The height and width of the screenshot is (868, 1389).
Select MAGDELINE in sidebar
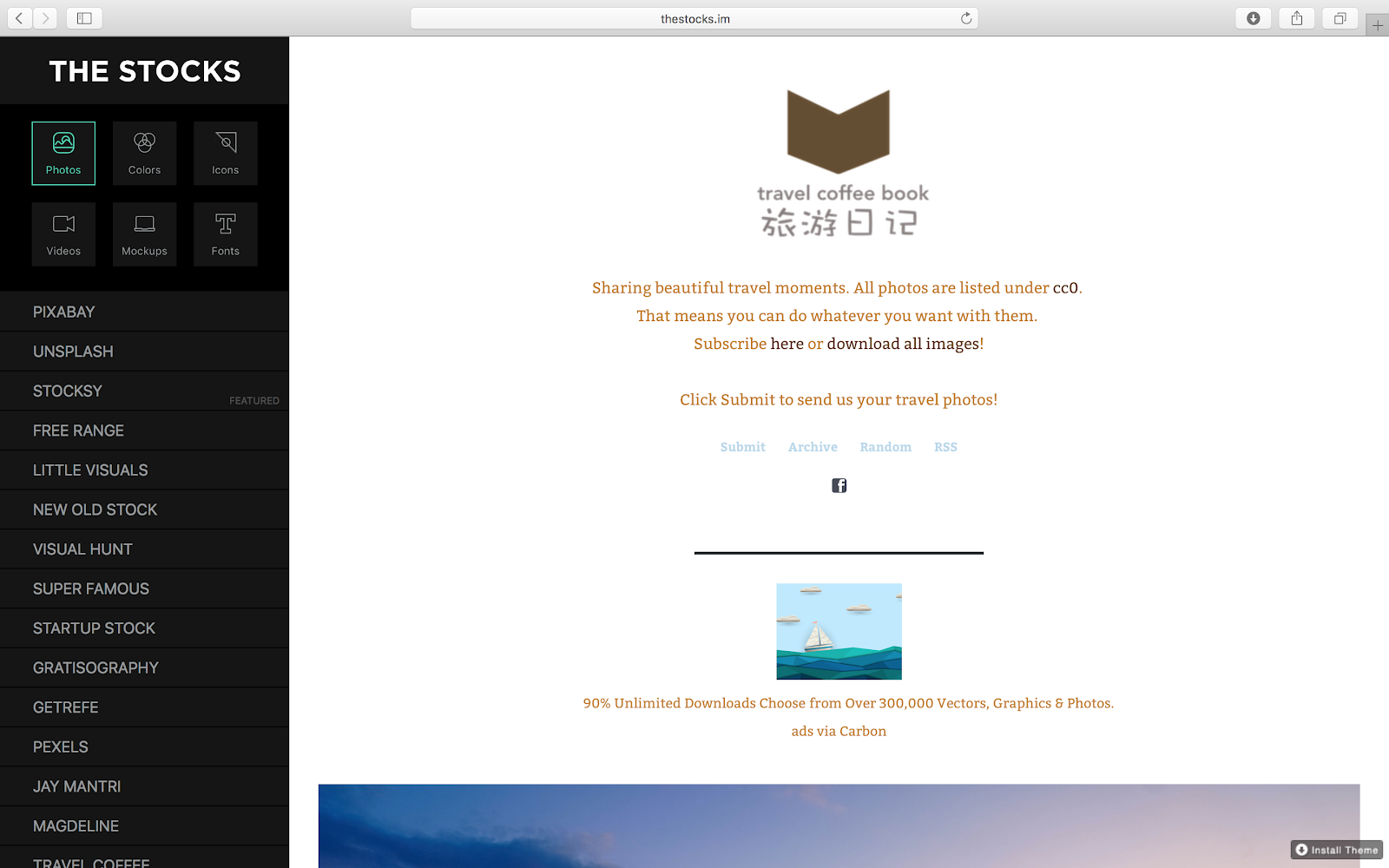(x=144, y=826)
